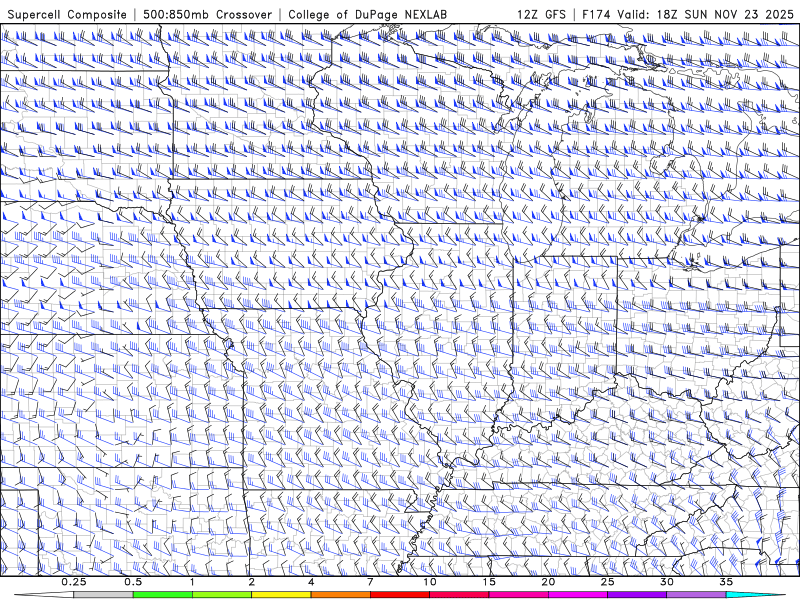Click the "Supercell Composite" title text
The image size is (800, 600).
coord(67,14)
